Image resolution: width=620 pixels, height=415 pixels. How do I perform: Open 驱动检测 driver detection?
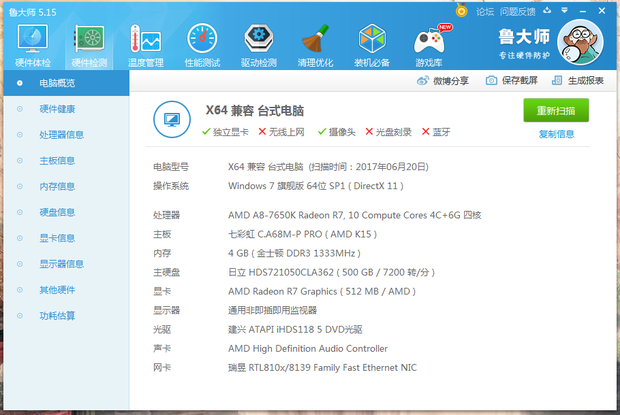coord(259,45)
